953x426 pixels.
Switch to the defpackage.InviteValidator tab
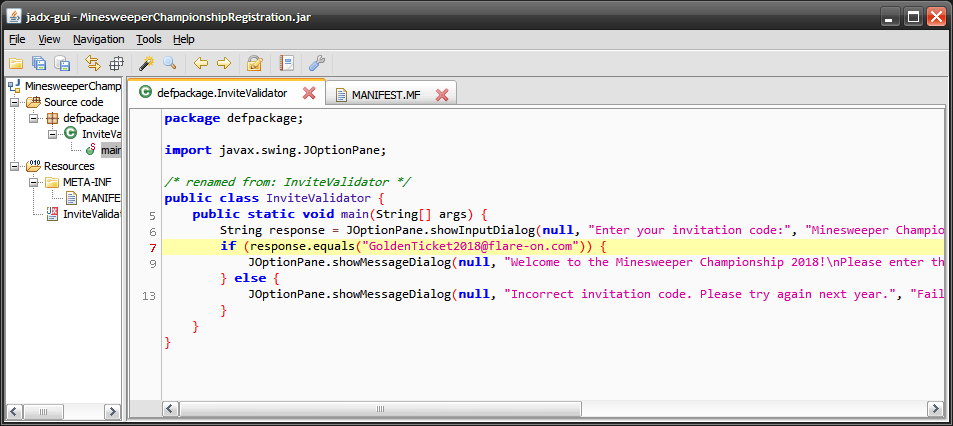click(x=221, y=93)
